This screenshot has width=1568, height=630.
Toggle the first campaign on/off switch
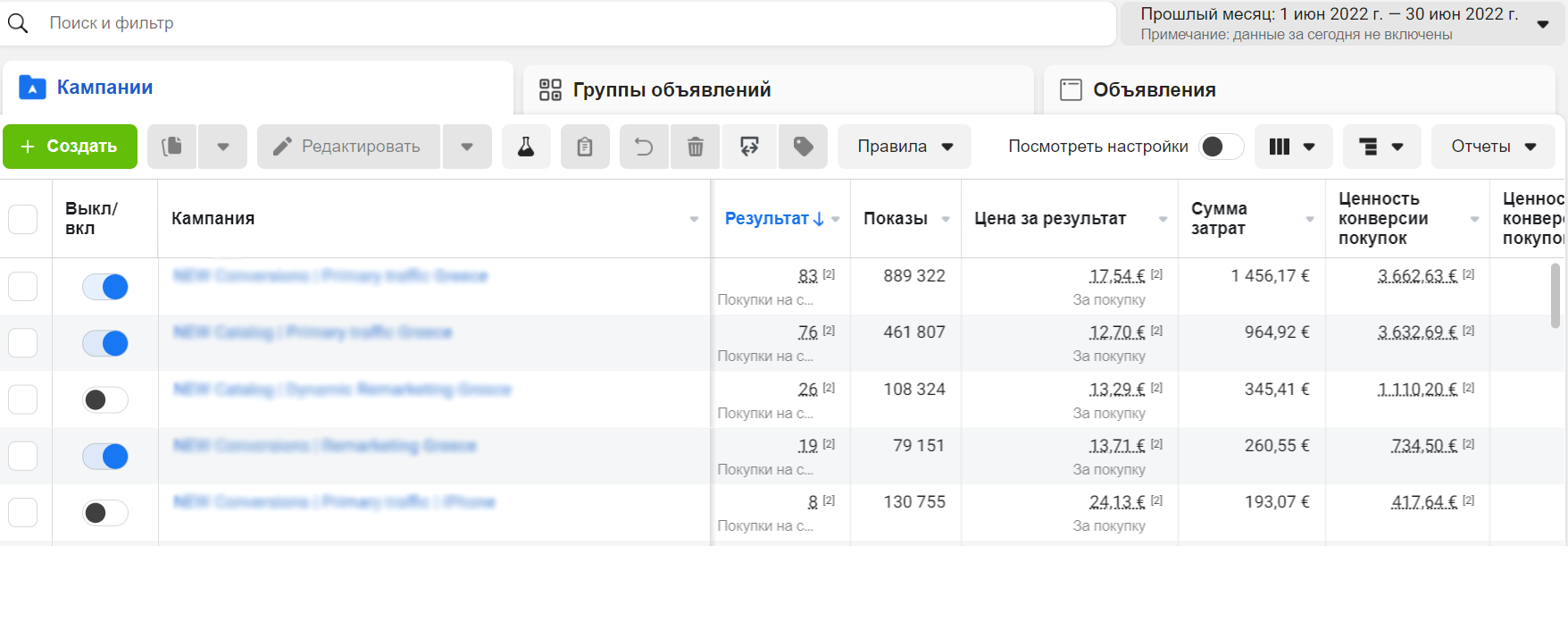click(x=105, y=287)
